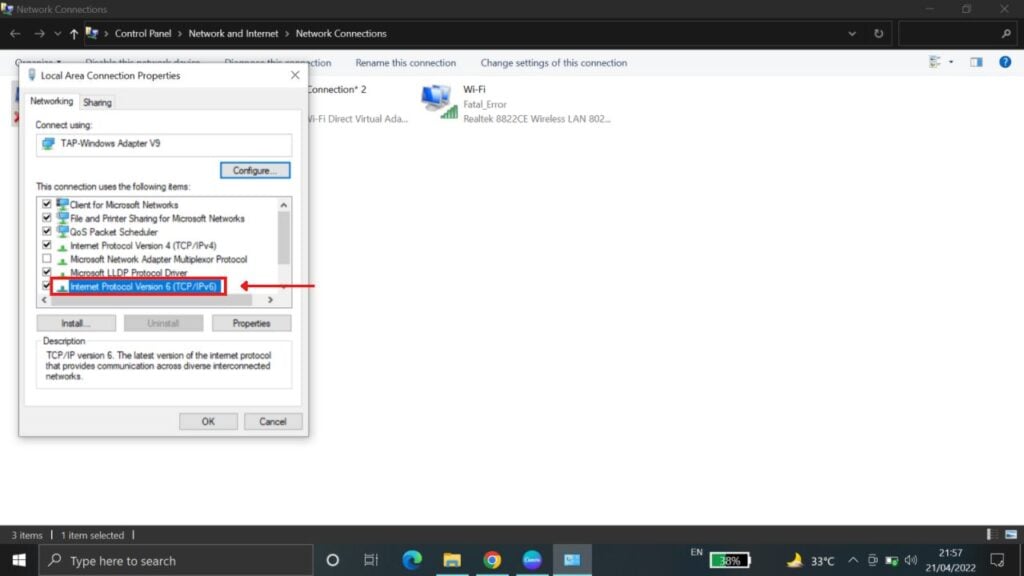Open File Explorer from the taskbar
1024x576 pixels.
tap(452, 560)
